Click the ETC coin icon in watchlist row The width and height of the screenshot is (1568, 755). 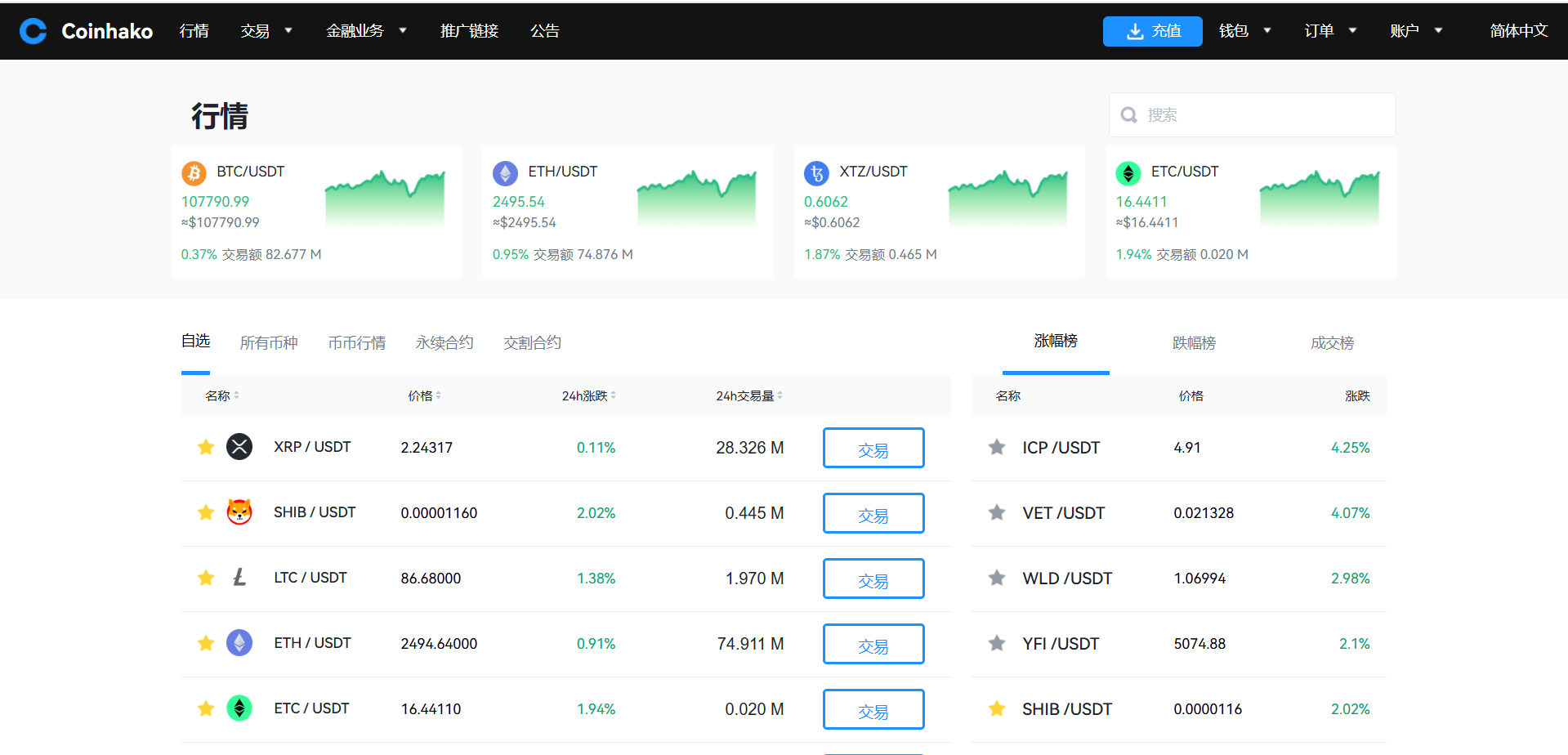pos(239,708)
